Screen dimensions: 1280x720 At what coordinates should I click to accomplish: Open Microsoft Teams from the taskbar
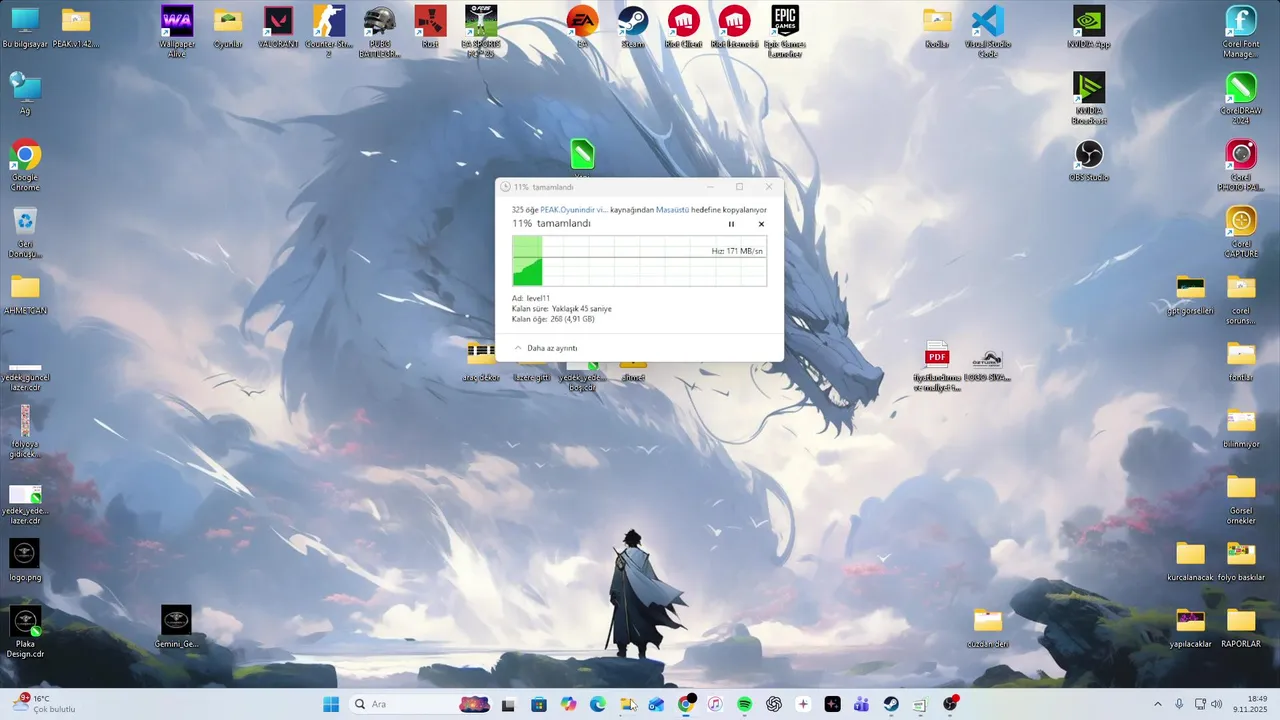point(861,704)
